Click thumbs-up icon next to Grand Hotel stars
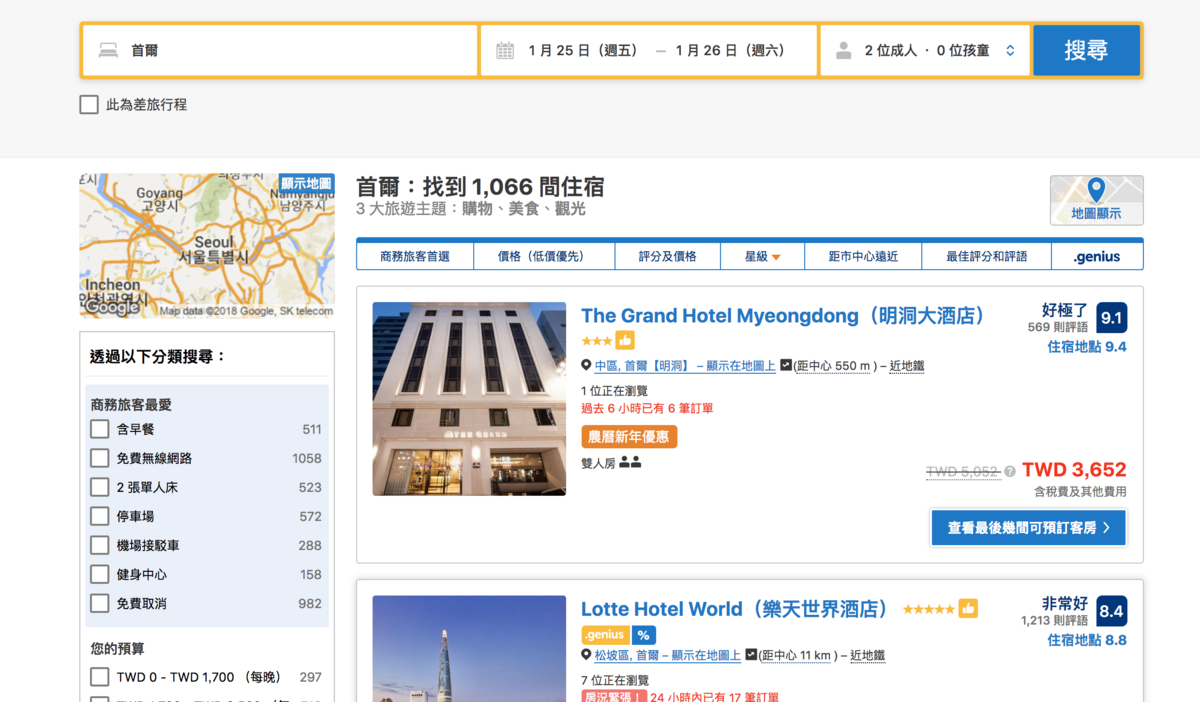The height and width of the screenshot is (702, 1200). 625,340
